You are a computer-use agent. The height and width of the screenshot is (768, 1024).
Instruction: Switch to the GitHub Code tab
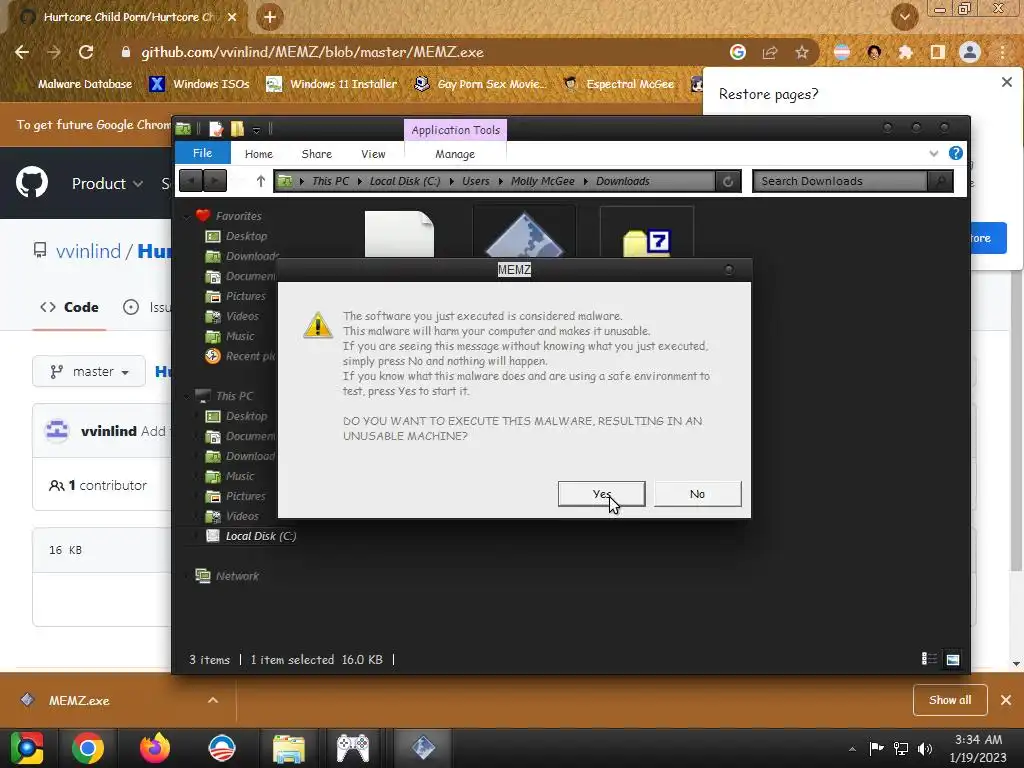pos(69,307)
